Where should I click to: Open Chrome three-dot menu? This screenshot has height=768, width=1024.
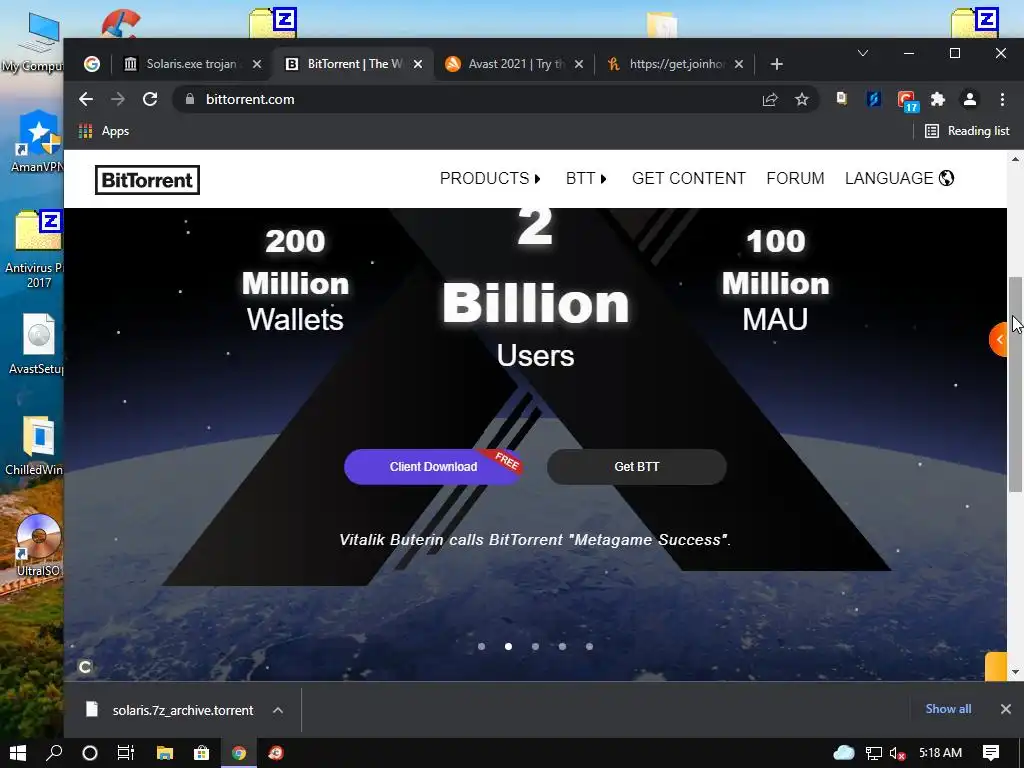click(1002, 99)
